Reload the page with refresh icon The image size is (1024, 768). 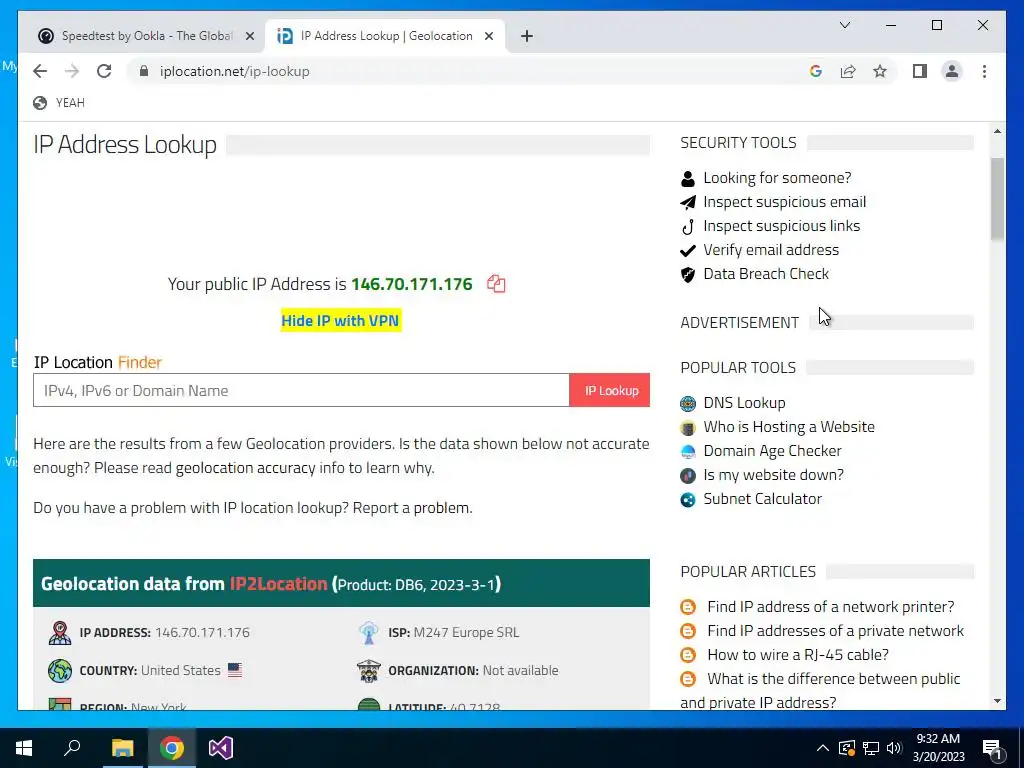click(x=104, y=71)
